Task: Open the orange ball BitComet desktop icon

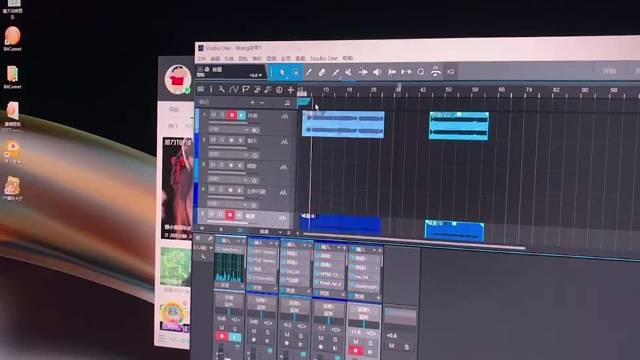Action: pos(13,36)
